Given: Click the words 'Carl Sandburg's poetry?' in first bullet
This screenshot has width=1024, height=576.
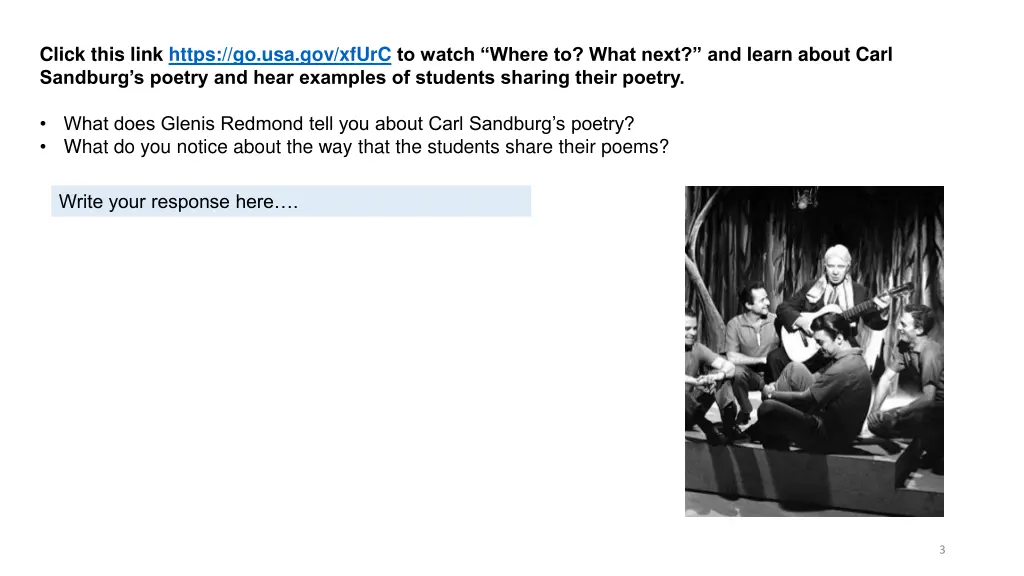Looking at the screenshot, I should click(531, 123).
